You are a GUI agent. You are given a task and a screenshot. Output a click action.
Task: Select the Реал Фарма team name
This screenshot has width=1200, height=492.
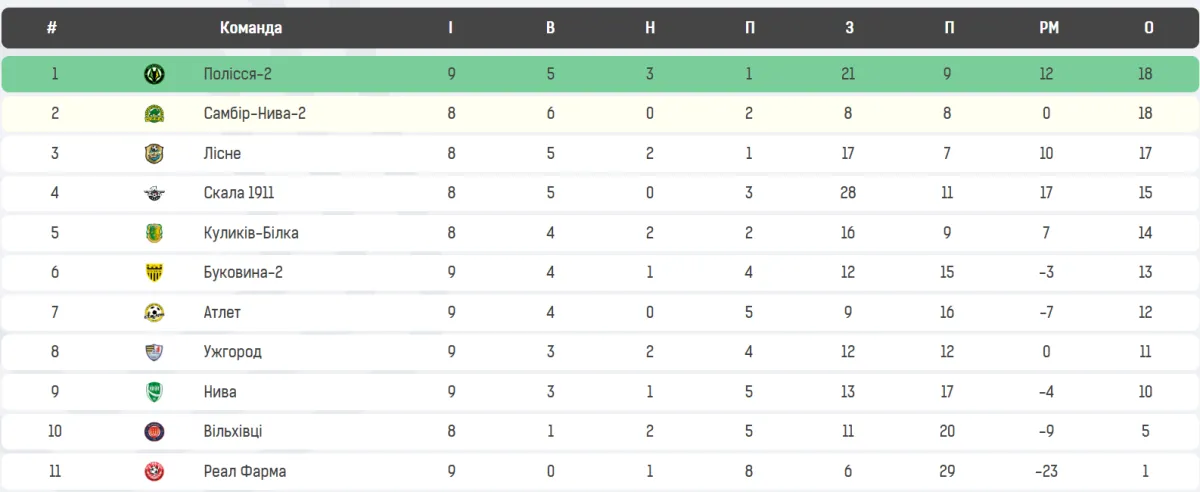[244, 471]
